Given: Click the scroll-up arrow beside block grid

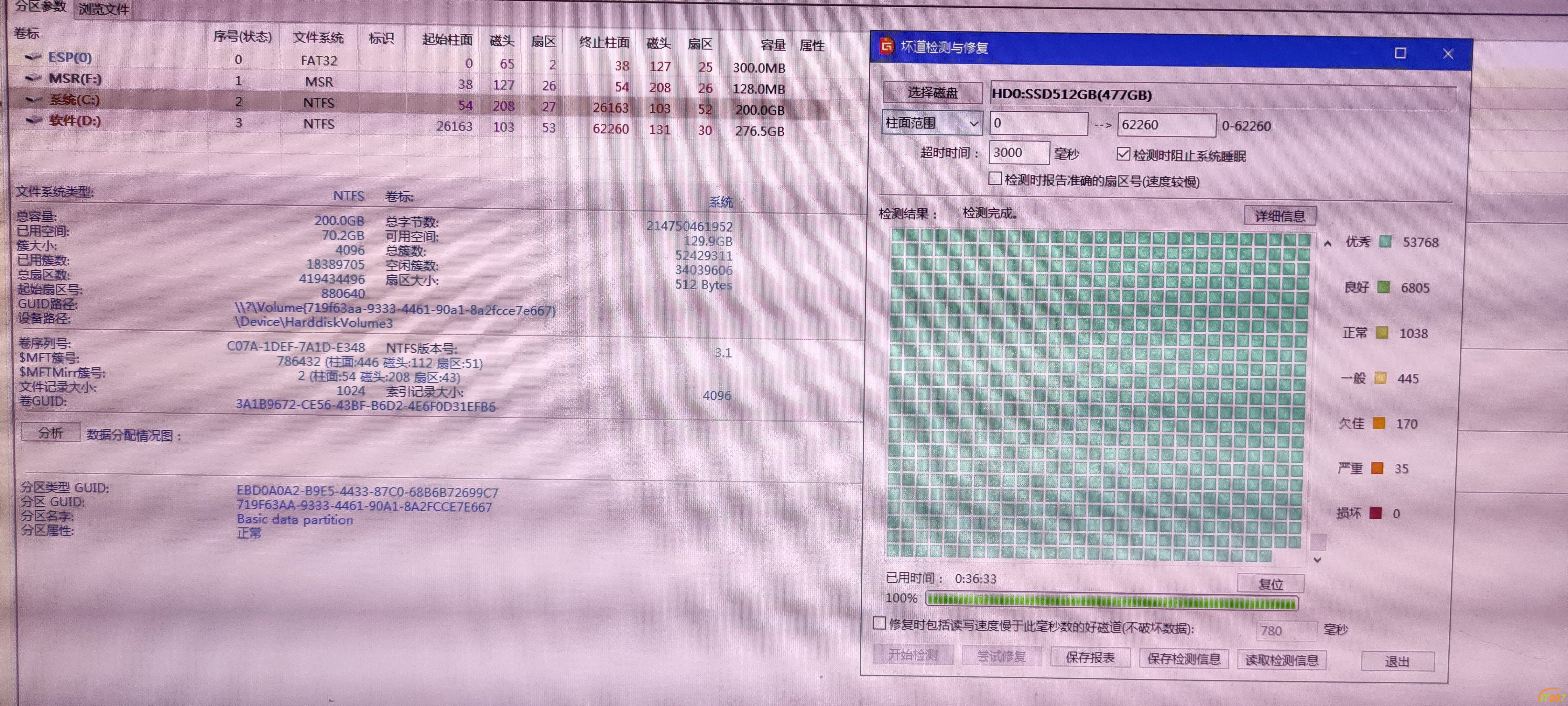Looking at the screenshot, I should pyautogui.click(x=1328, y=244).
